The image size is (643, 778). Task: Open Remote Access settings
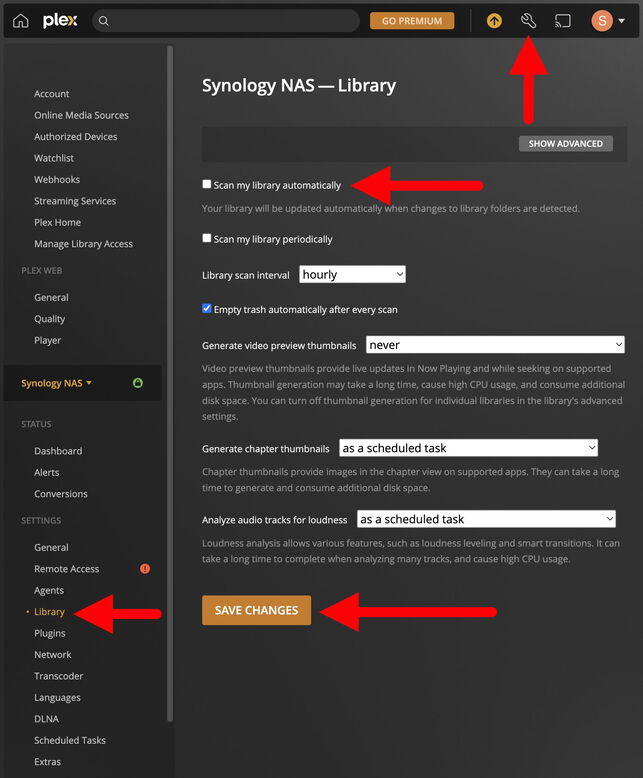(66, 569)
